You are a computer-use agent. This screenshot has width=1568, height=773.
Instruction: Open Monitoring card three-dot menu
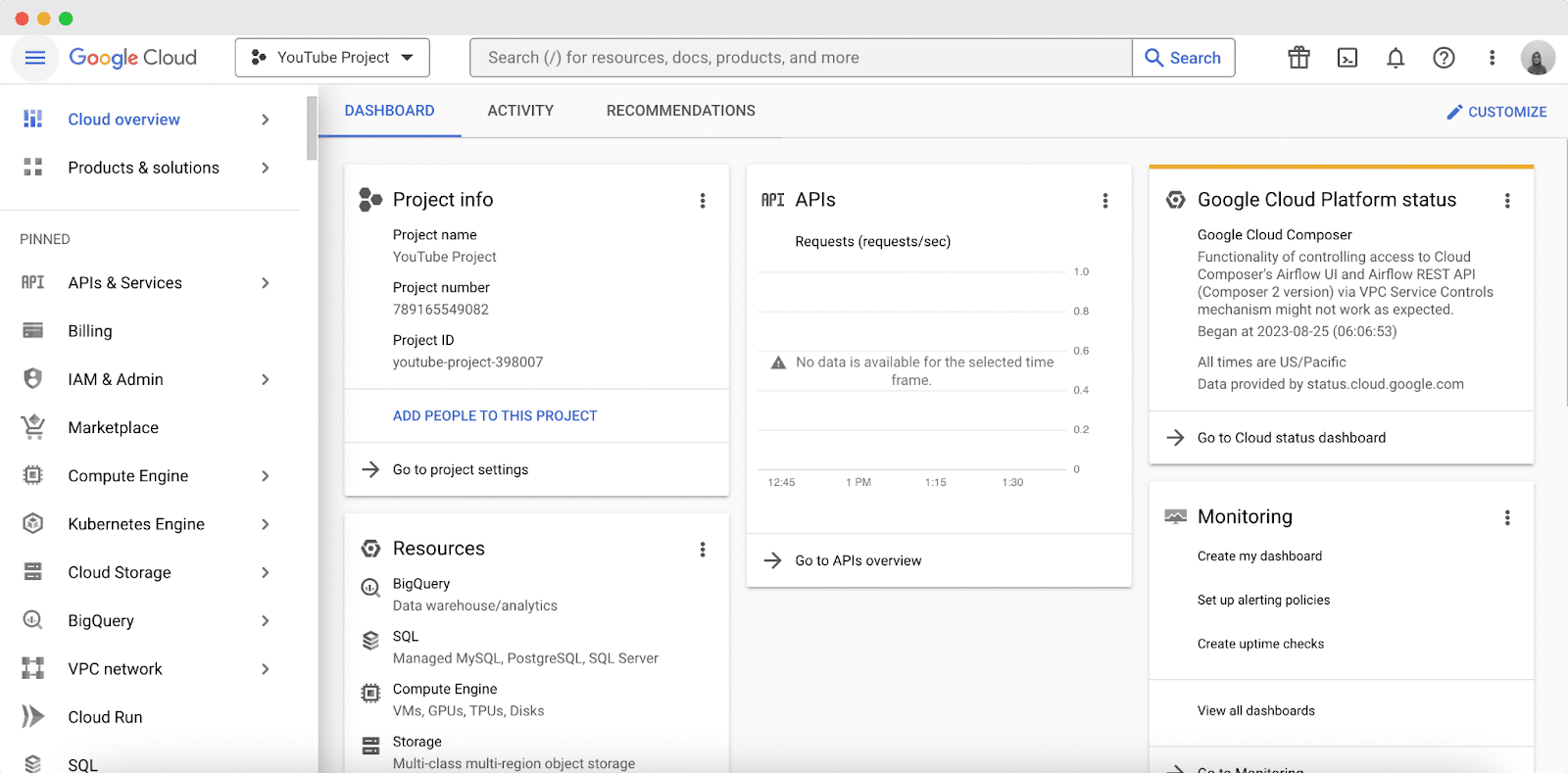coord(1507,517)
